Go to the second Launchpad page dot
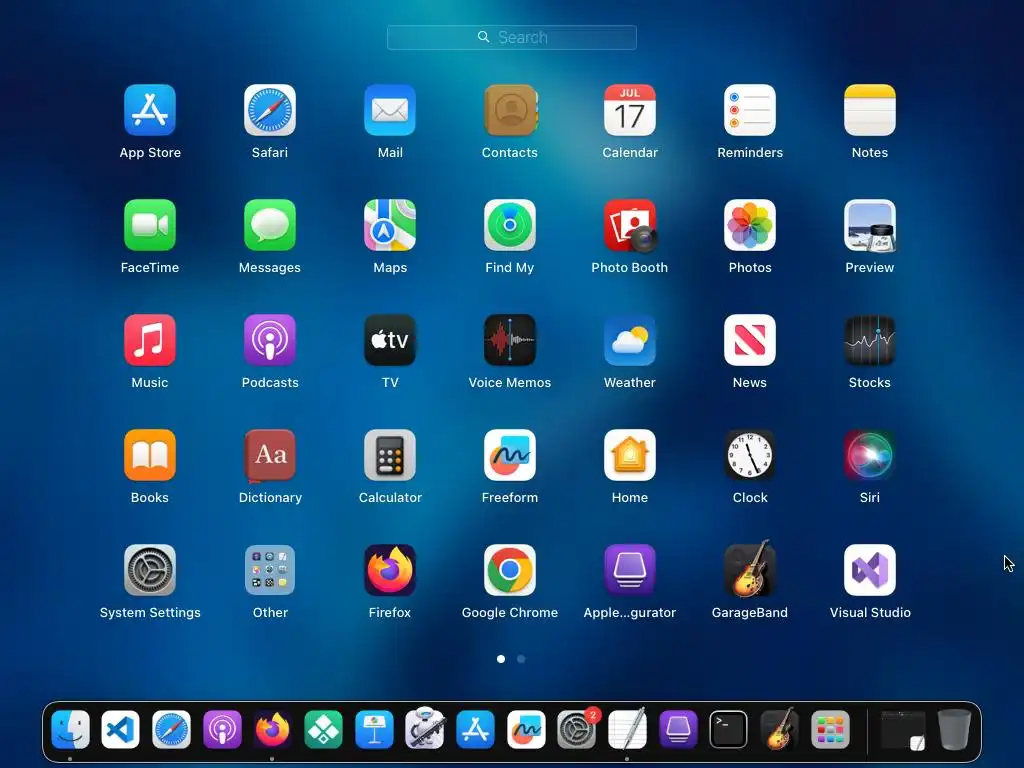This screenshot has width=1024, height=768. pos(521,659)
